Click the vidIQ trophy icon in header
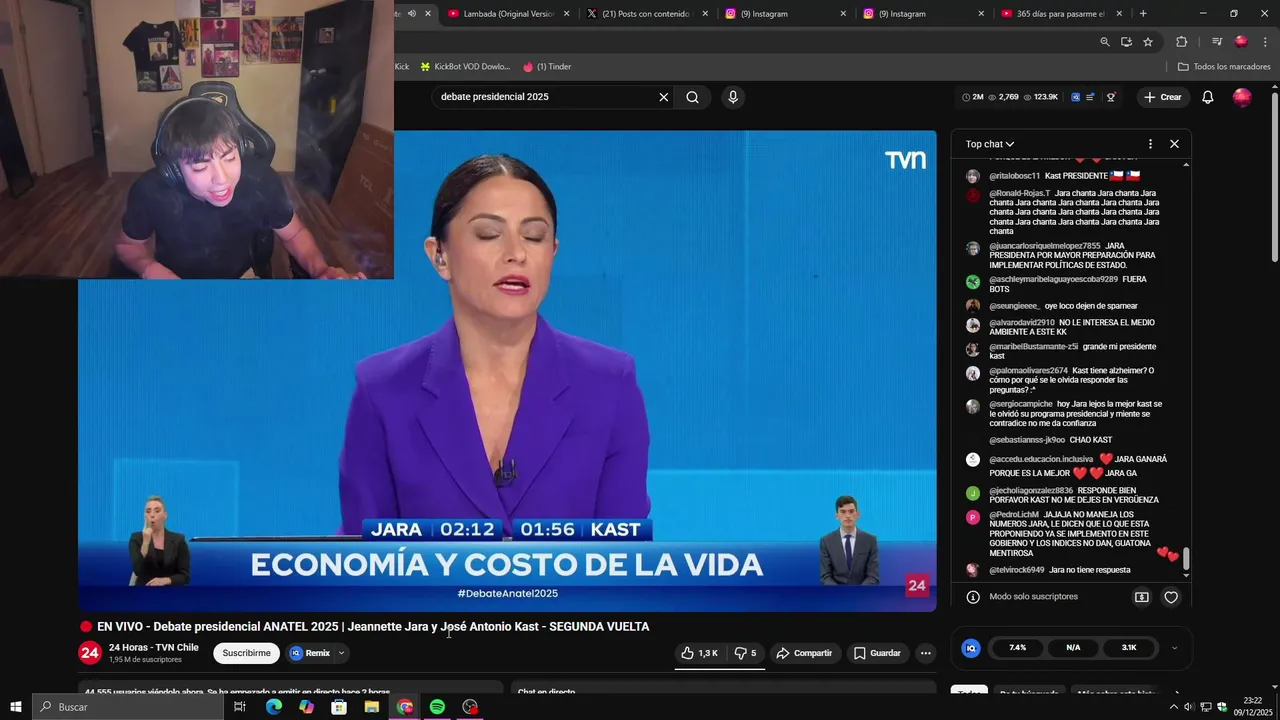 [1111, 97]
